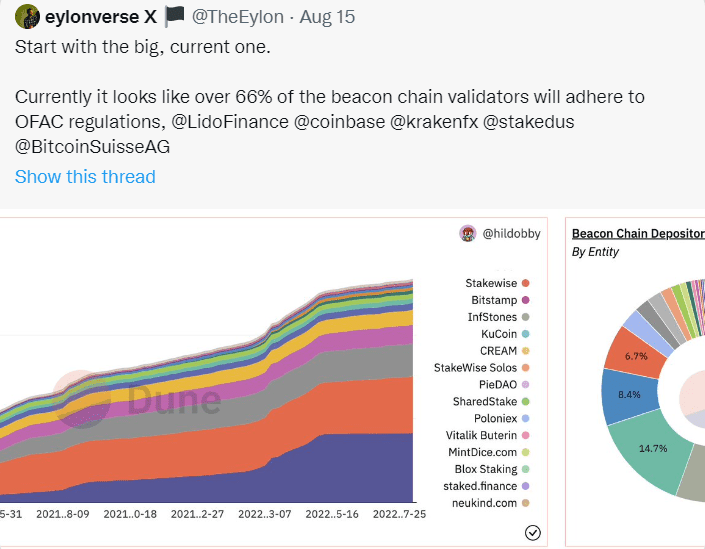
Task: Click the black flag emoji icon
Action: click(174, 17)
